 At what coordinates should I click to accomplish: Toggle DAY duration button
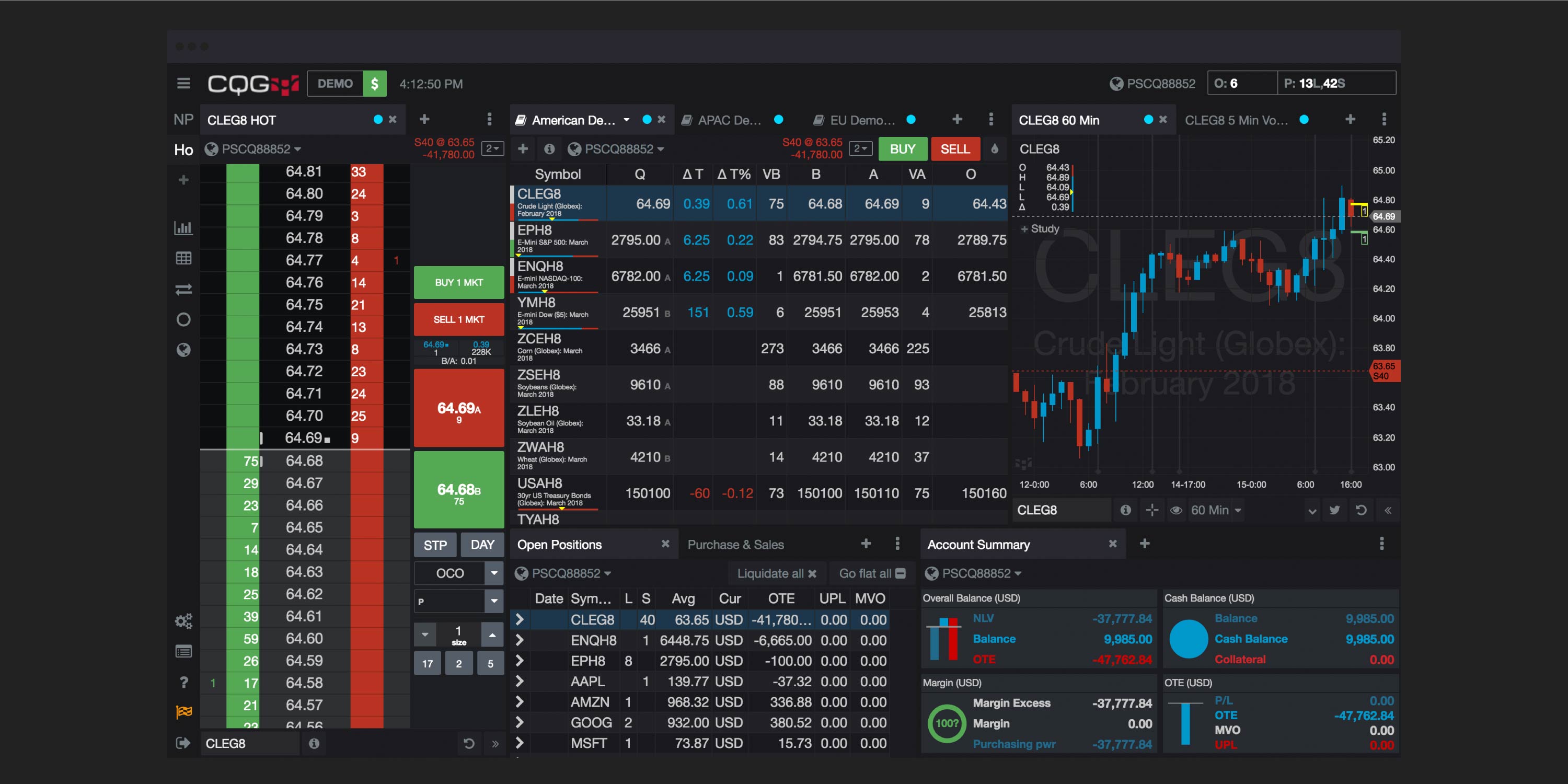click(482, 545)
